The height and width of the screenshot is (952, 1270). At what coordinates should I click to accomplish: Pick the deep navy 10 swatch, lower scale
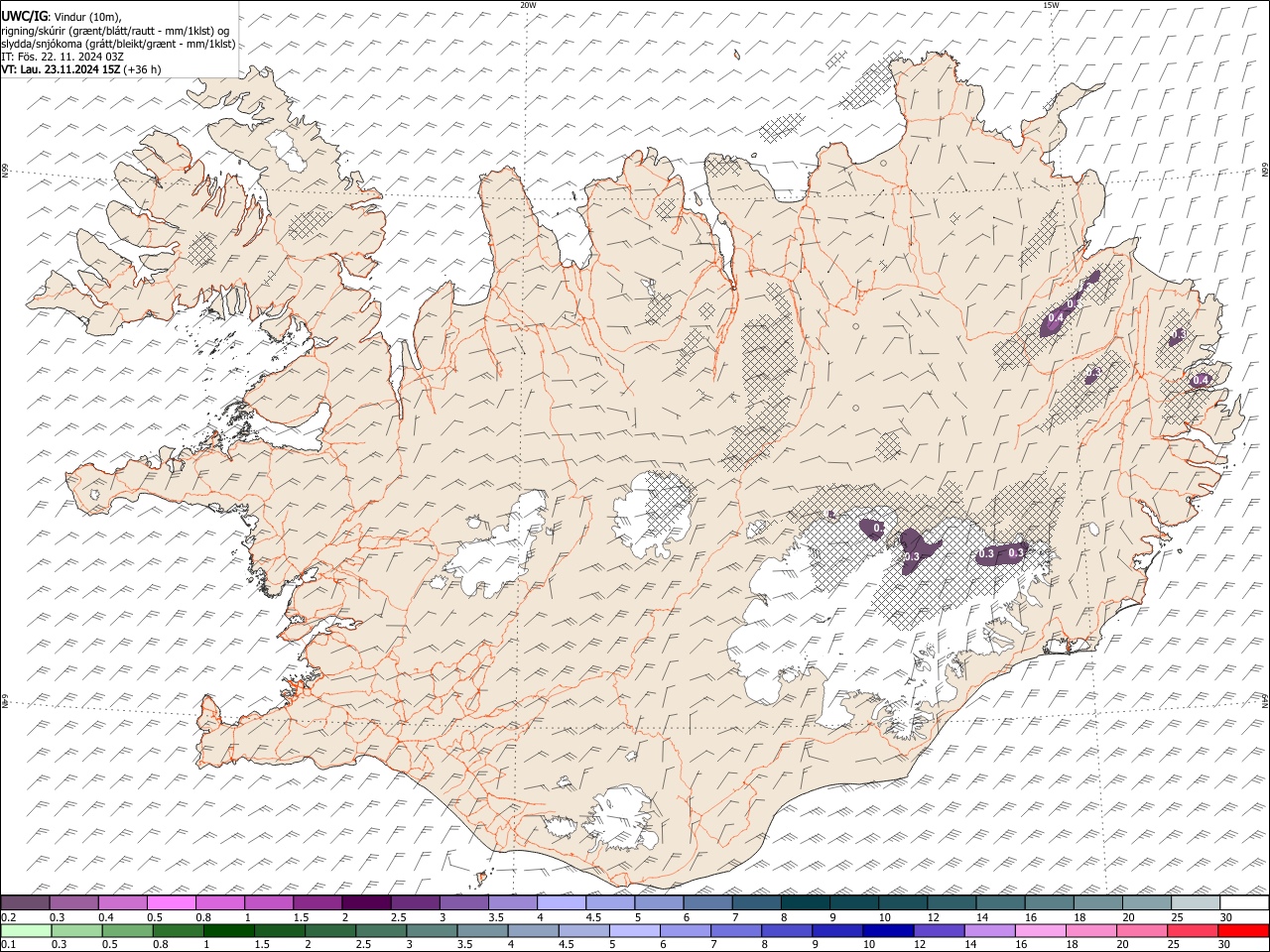click(x=888, y=930)
